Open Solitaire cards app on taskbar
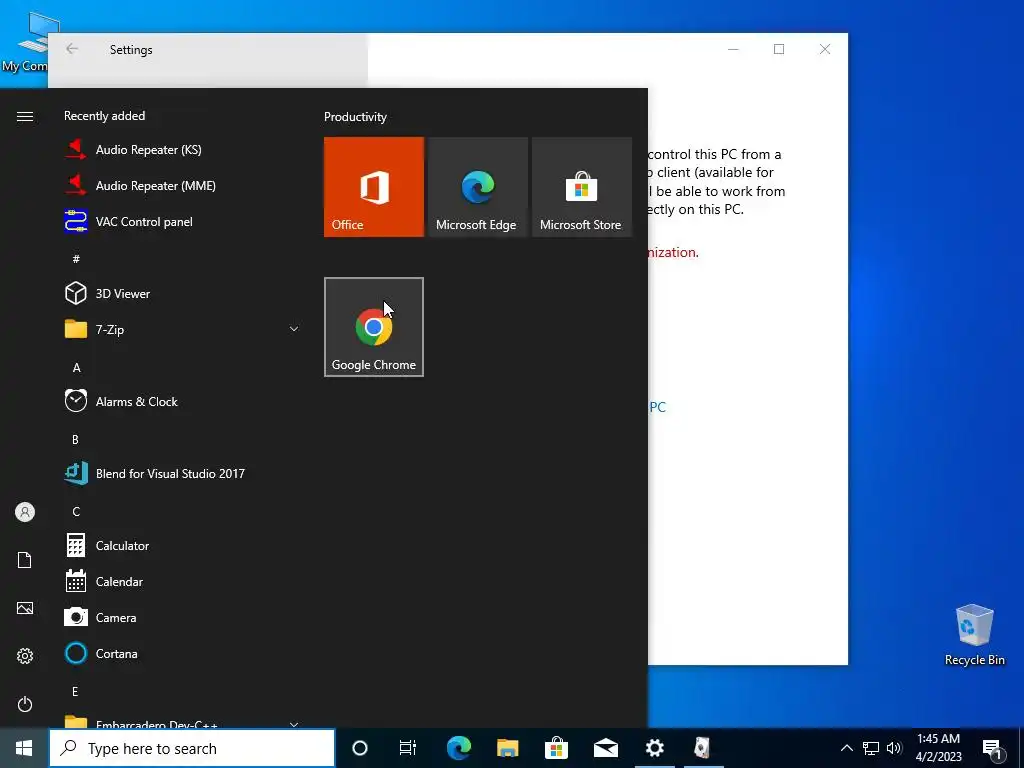1024x768 pixels. pos(703,748)
